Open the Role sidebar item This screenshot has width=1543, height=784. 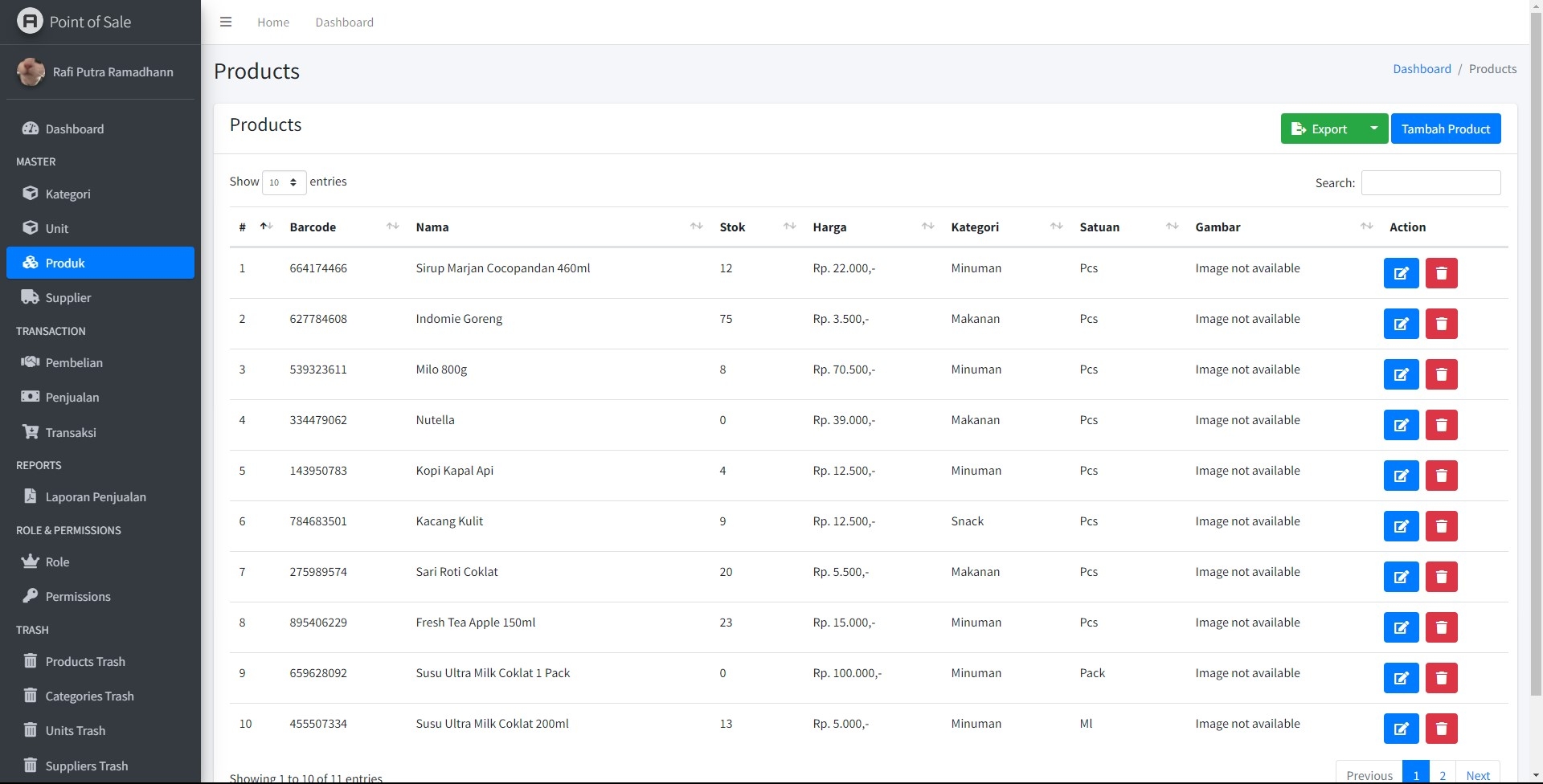[x=100, y=561]
